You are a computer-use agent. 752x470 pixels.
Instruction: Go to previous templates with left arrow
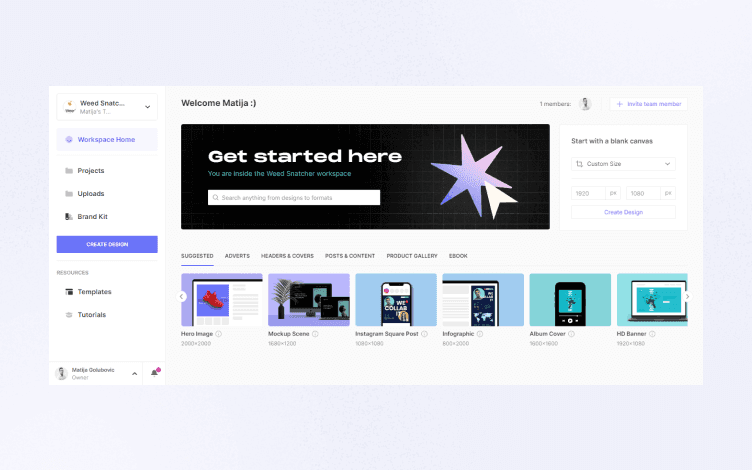pyautogui.click(x=182, y=296)
